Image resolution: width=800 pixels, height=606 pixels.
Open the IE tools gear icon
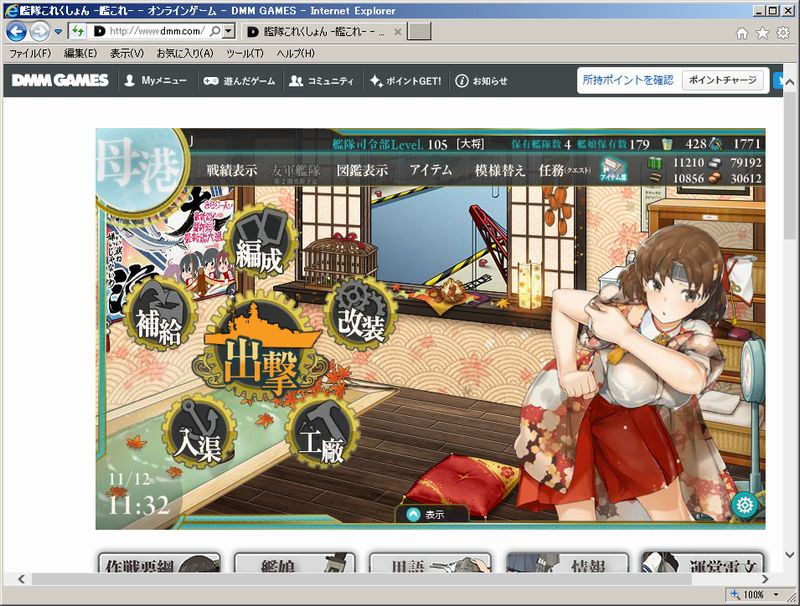coord(783,33)
